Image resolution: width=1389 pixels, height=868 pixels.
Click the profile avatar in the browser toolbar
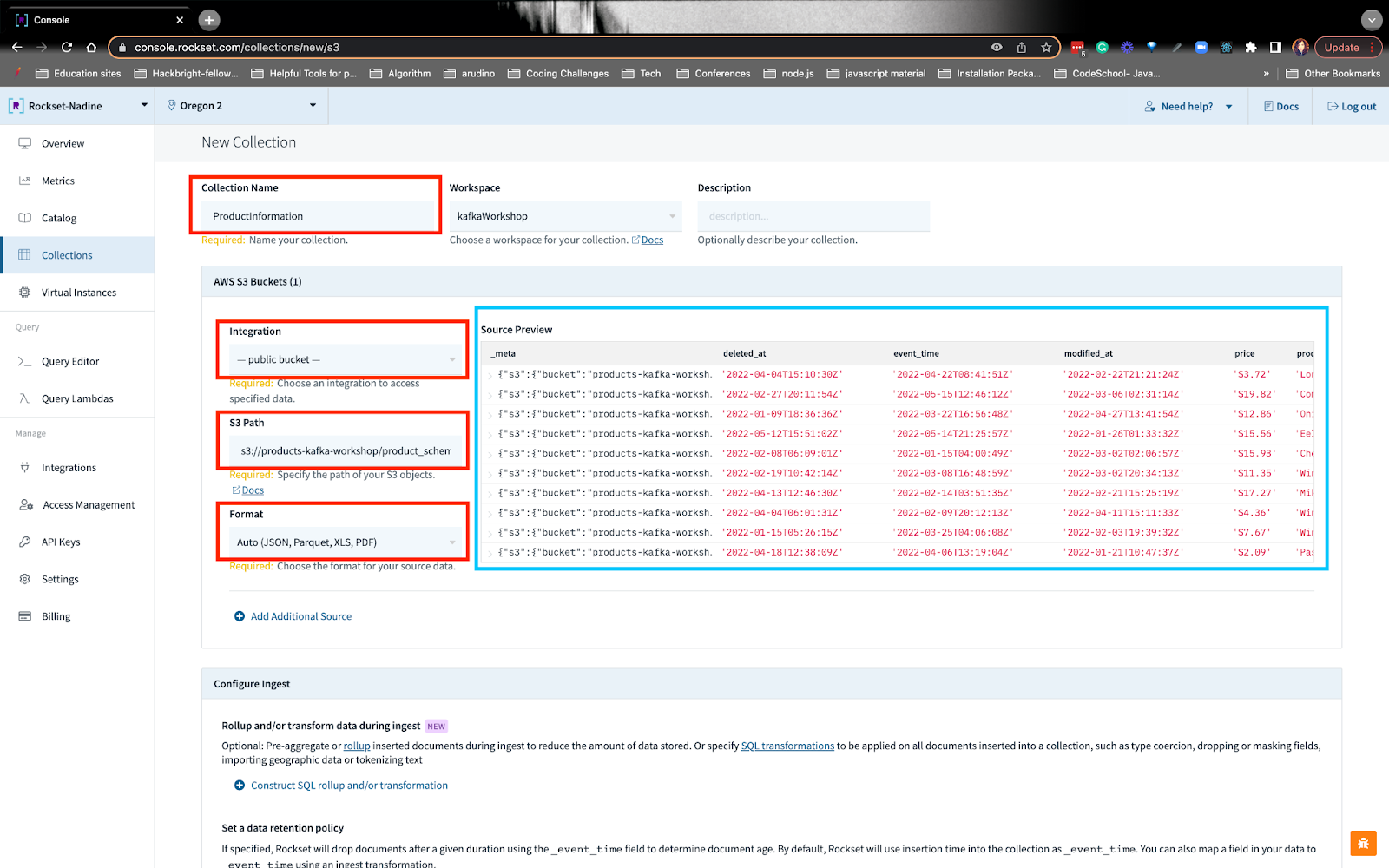[x=1300, y=47]
